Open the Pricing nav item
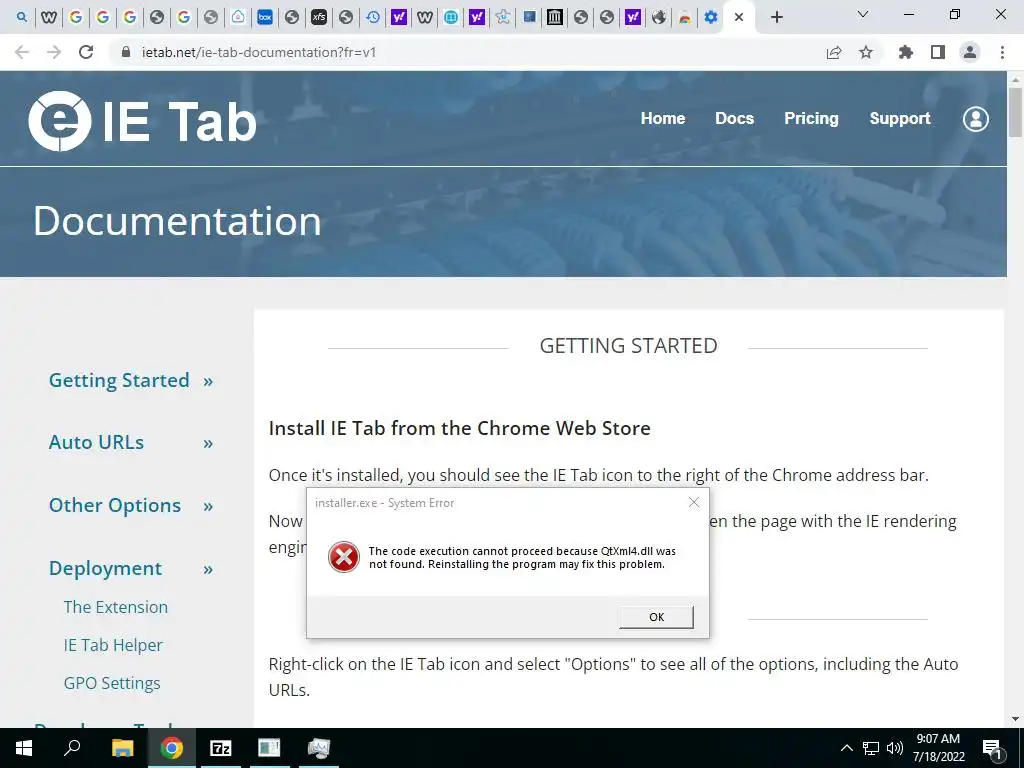Image resolution: width=1024 pixels, height=768 pixels. (x=811, y=118)
